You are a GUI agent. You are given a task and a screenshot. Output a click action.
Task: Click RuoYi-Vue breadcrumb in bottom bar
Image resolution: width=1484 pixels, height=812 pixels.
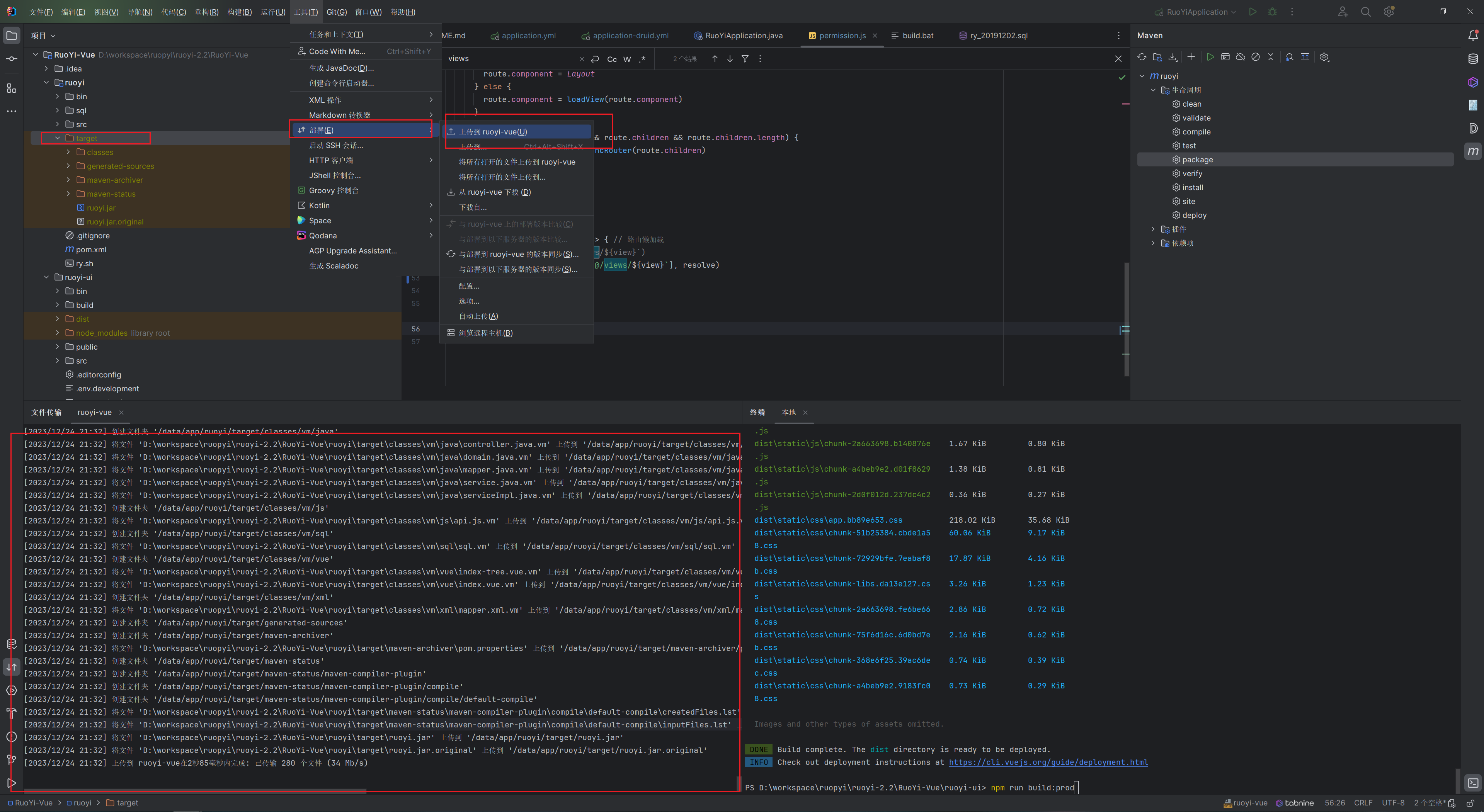coord(30,803)
